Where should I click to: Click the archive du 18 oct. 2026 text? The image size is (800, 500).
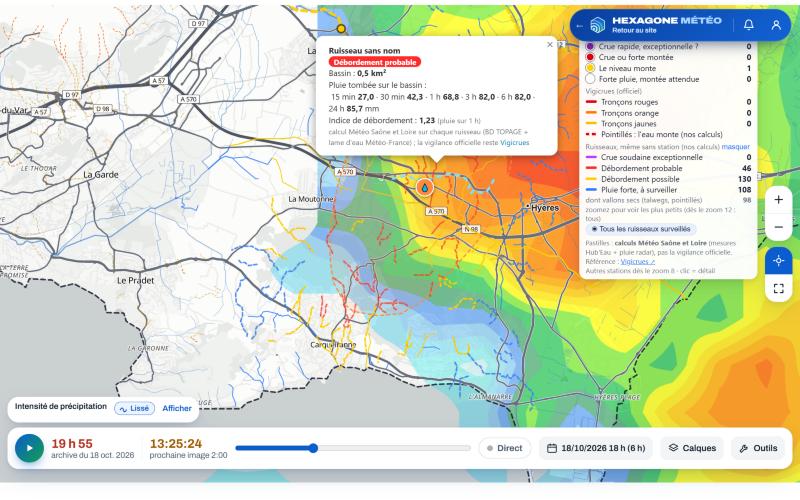click(92, 455)
